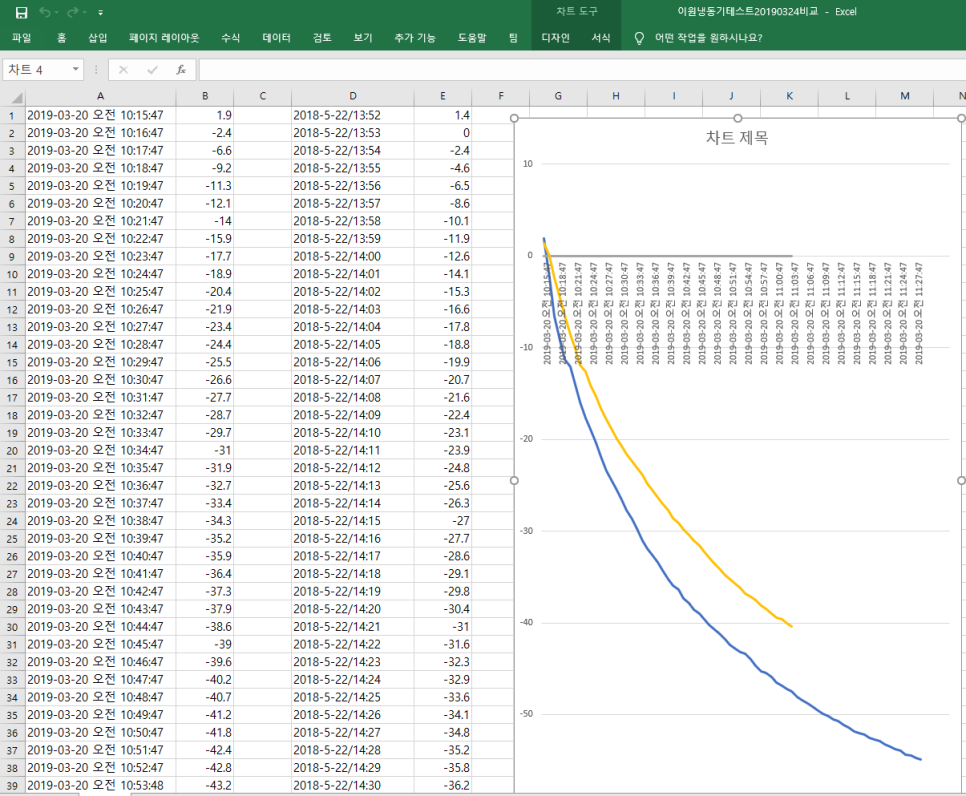Select column A header
Screen dimensions: 966x796
coord(100,96)
